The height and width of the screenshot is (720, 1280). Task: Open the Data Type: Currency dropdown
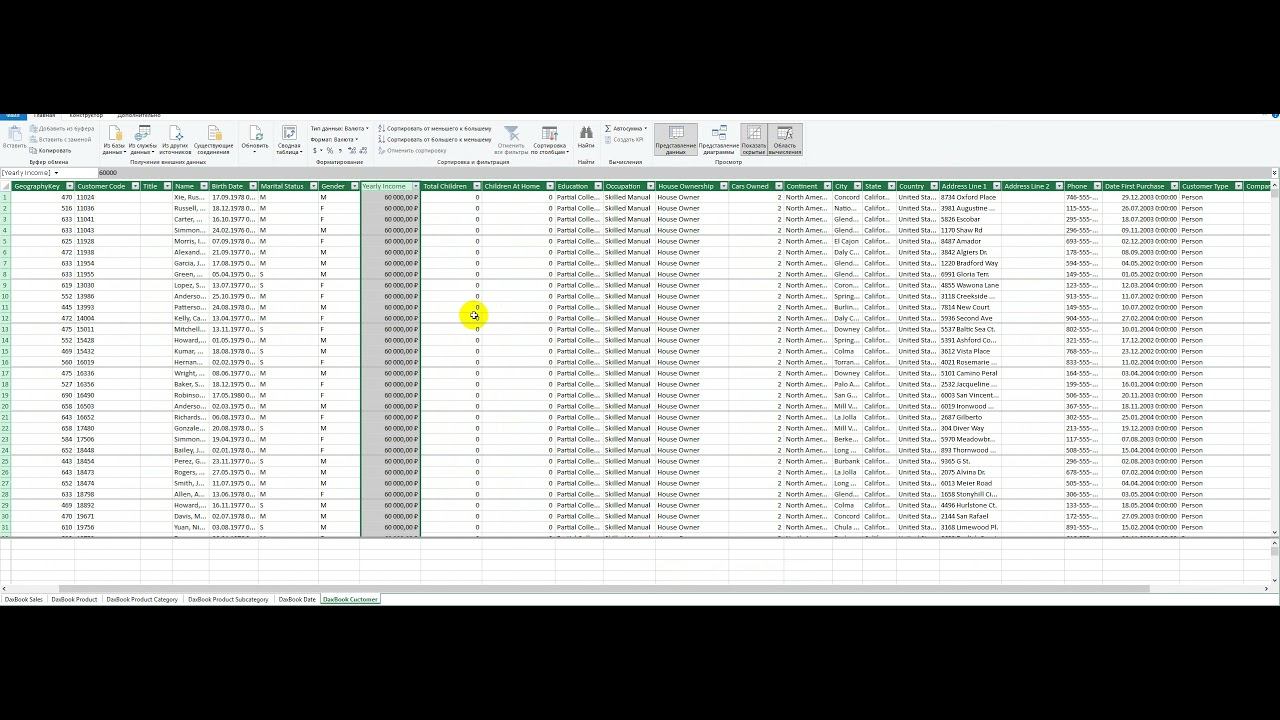tap(340, 129)
